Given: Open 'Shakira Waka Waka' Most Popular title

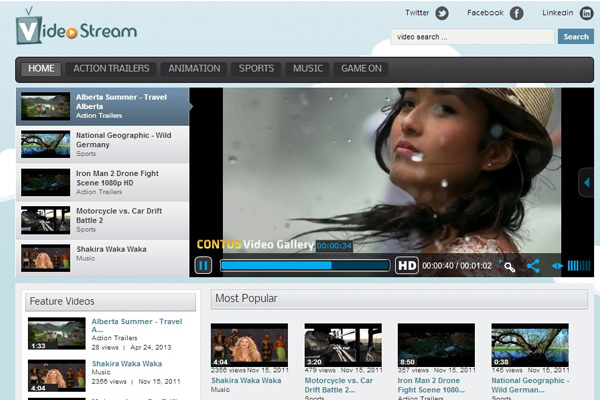Looking at the screenshot, I should tap(246, 380).
